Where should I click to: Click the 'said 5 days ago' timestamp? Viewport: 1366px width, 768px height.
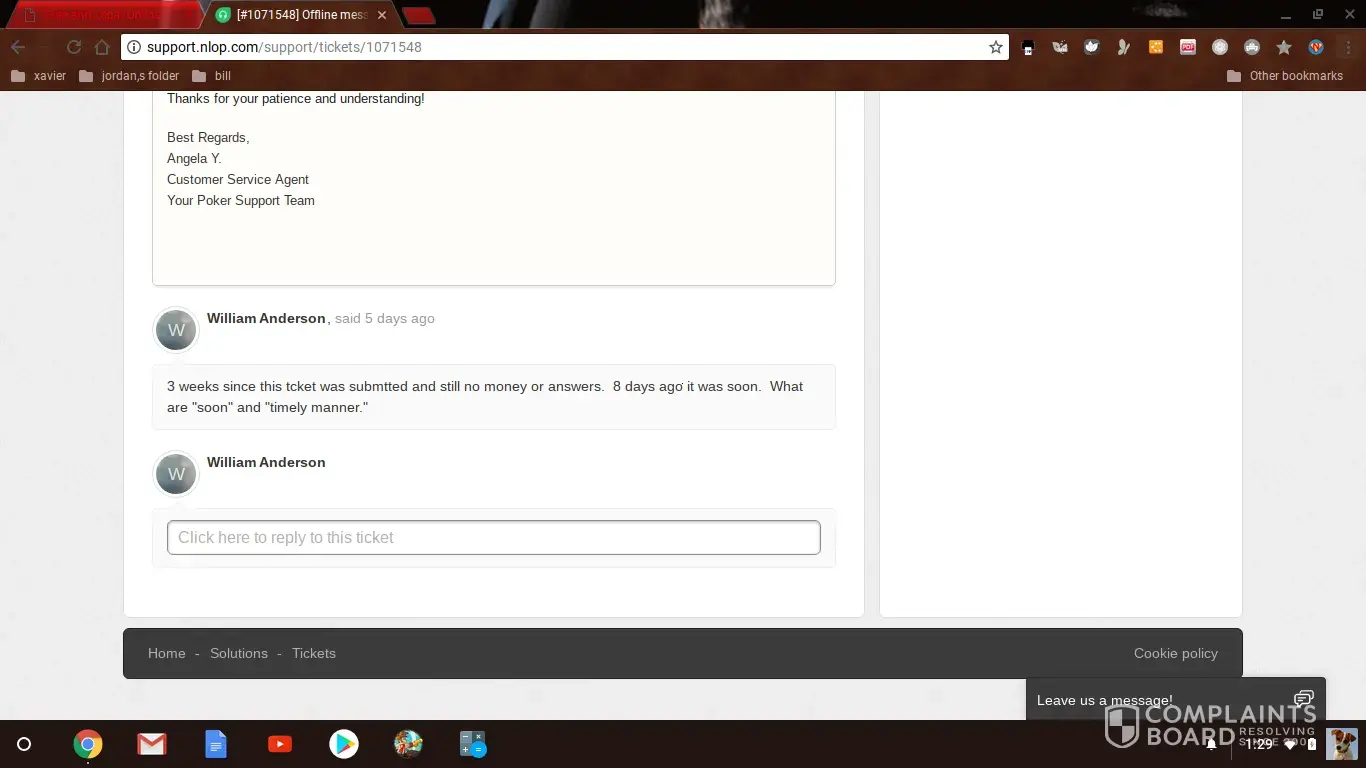click(385, 318)
